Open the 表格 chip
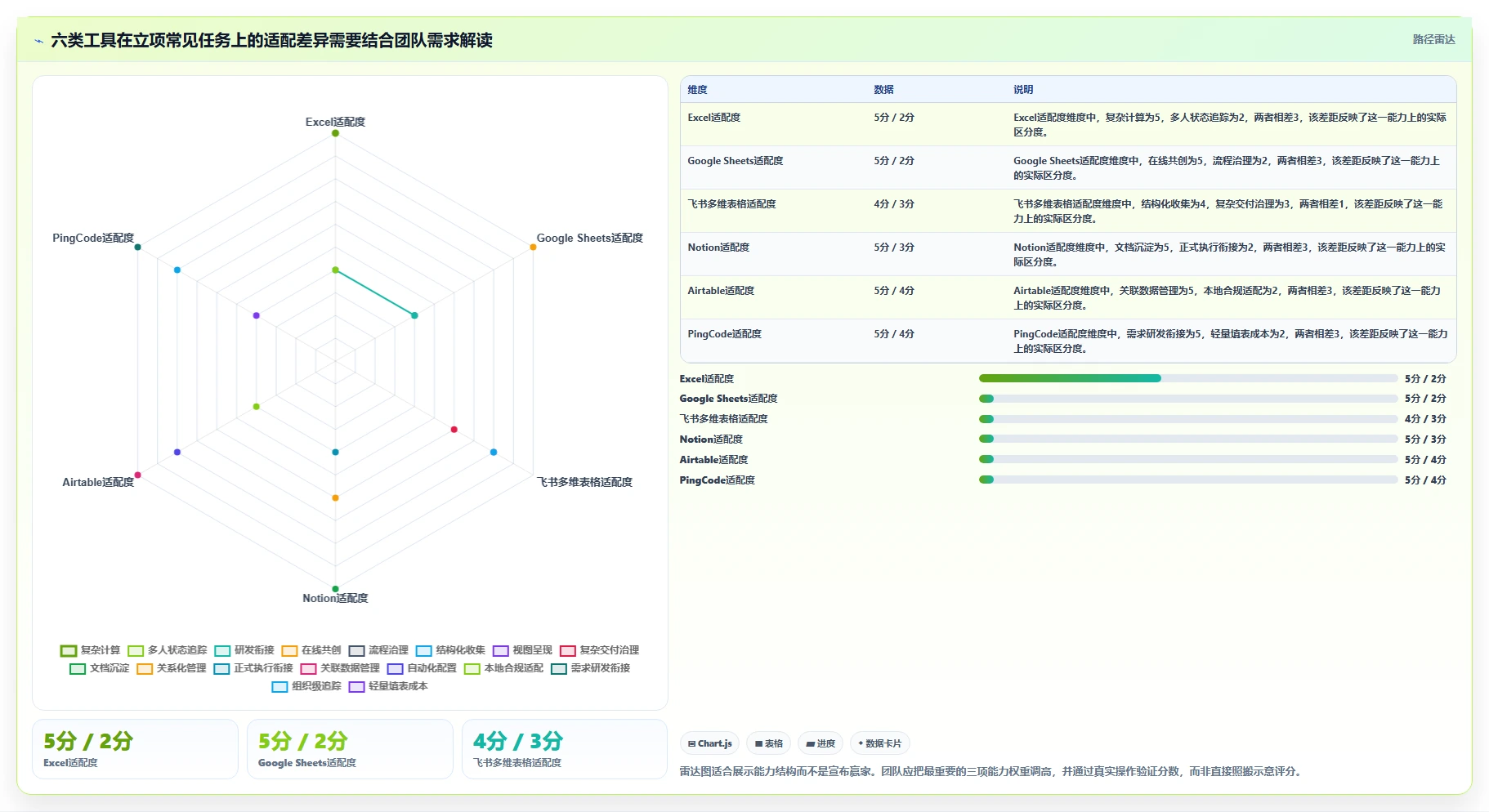 pos(768,743)
